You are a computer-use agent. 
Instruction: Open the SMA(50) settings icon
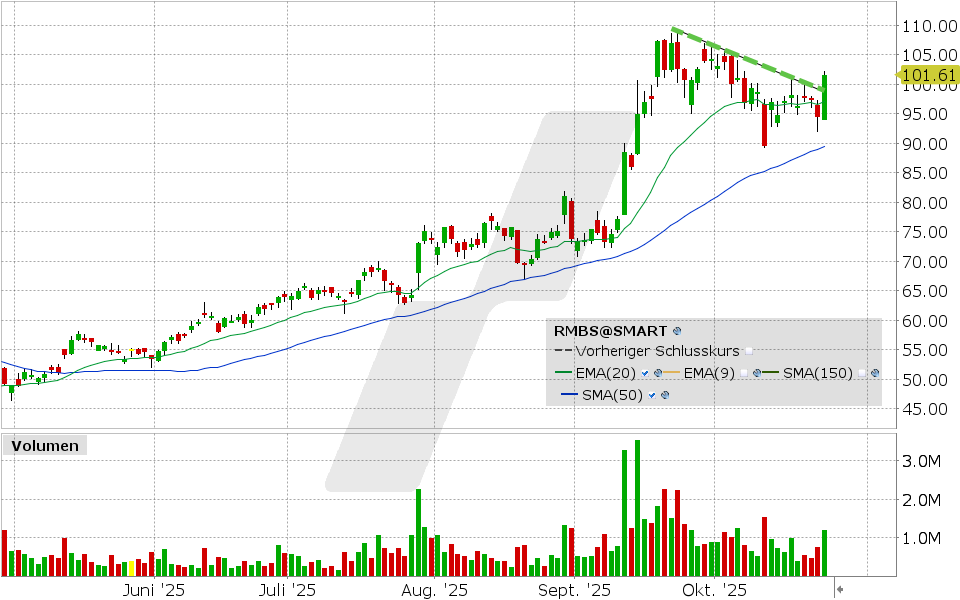[664, 395]
